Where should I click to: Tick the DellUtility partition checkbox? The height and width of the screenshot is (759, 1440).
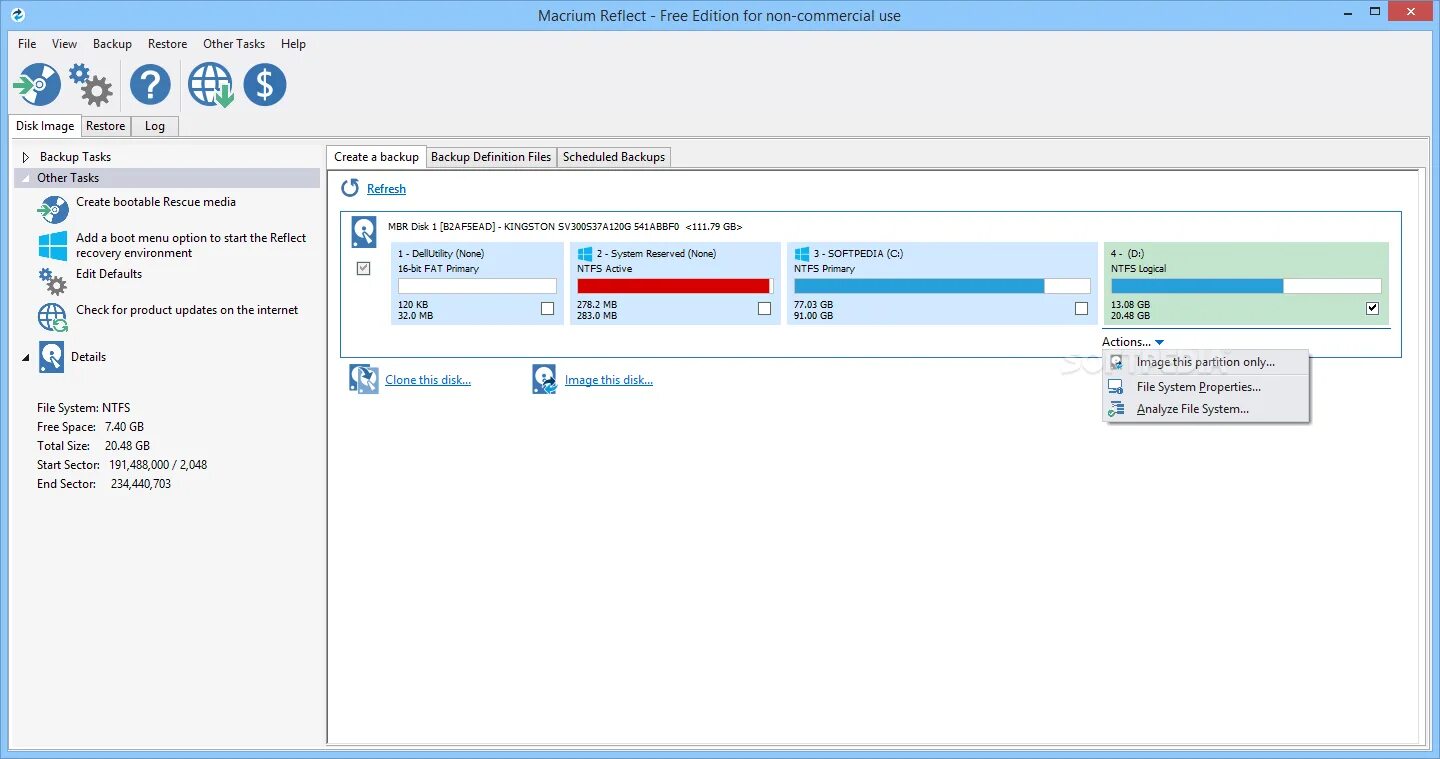point(547,309)
